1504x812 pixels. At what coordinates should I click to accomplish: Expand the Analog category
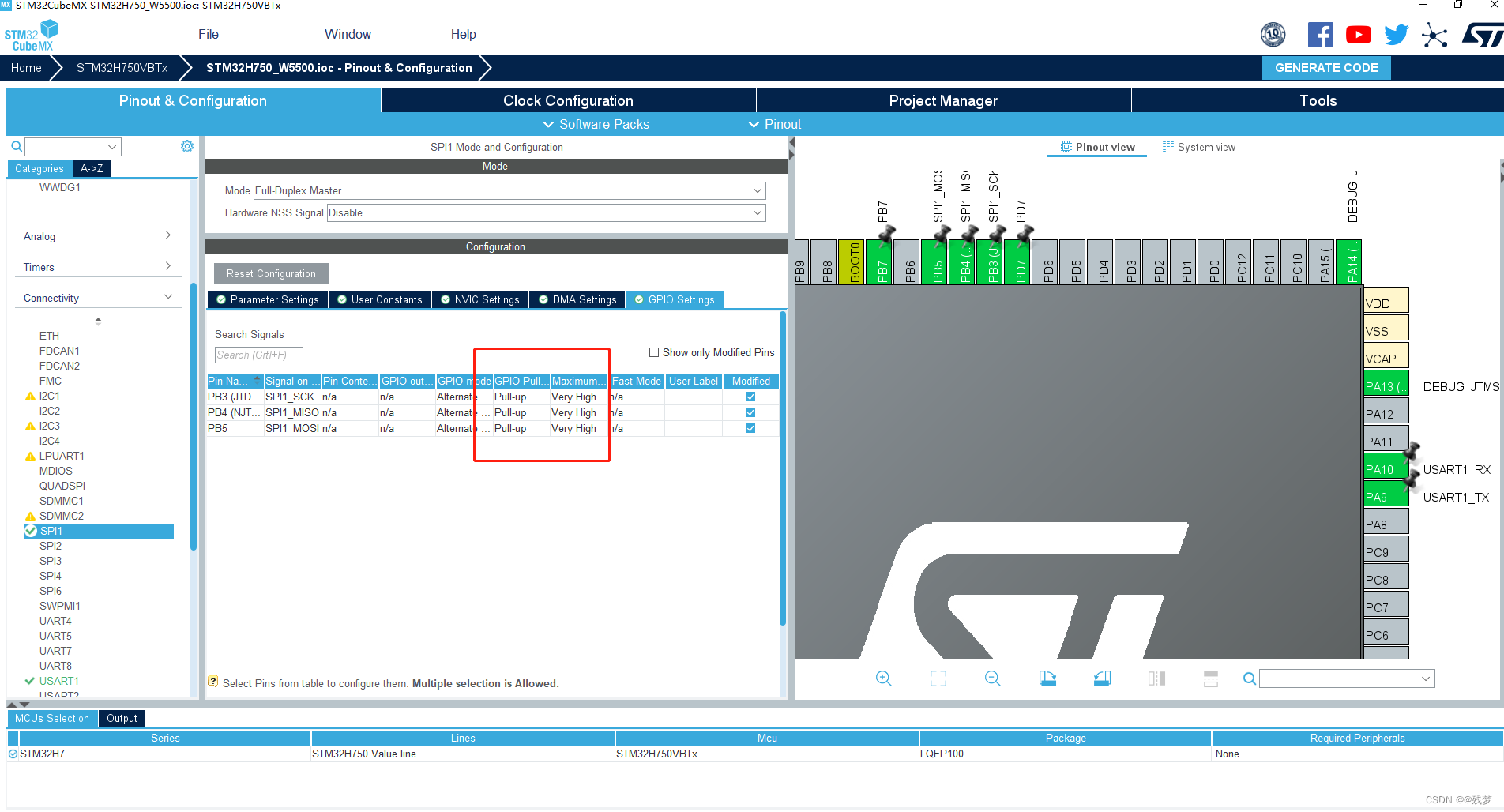coord(97,236)
